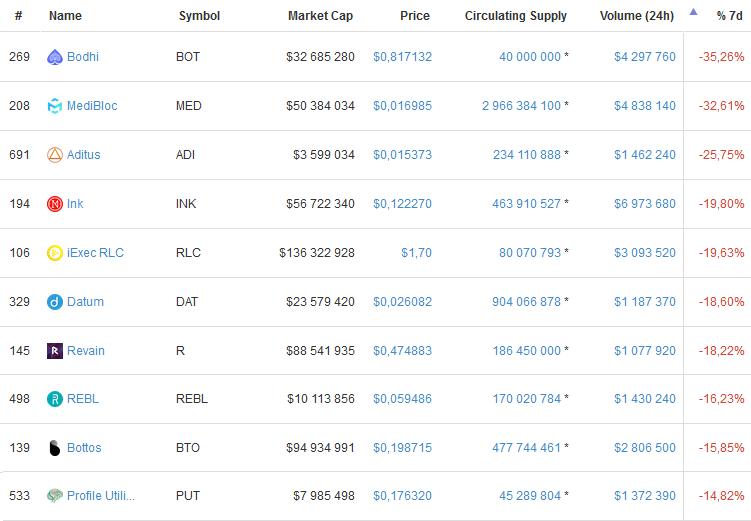Select symbol cell REBL
Screen dimensions: 751x521
click(192, 399)
